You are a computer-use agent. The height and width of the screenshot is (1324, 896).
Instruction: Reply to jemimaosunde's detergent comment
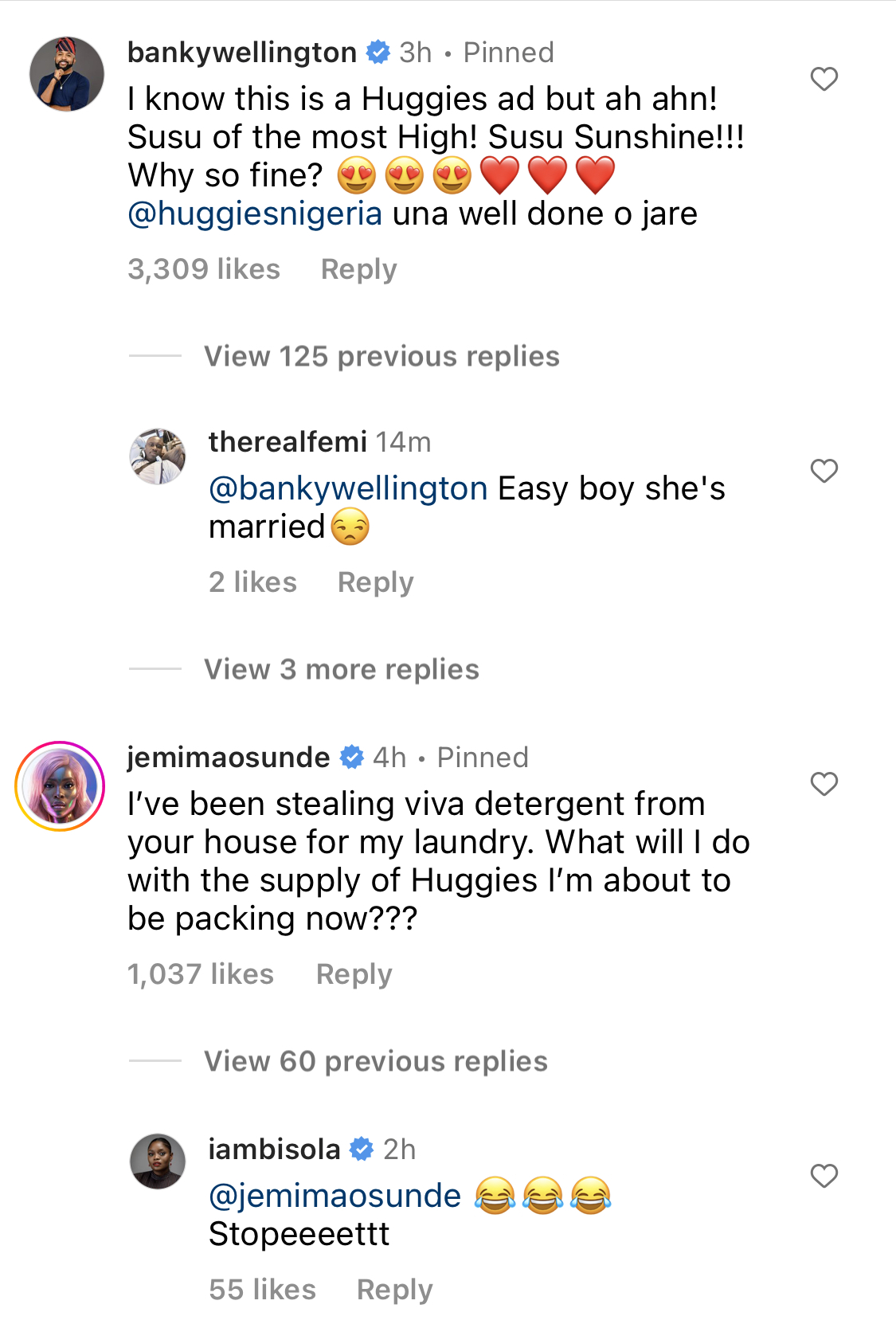tap(354, 974)
